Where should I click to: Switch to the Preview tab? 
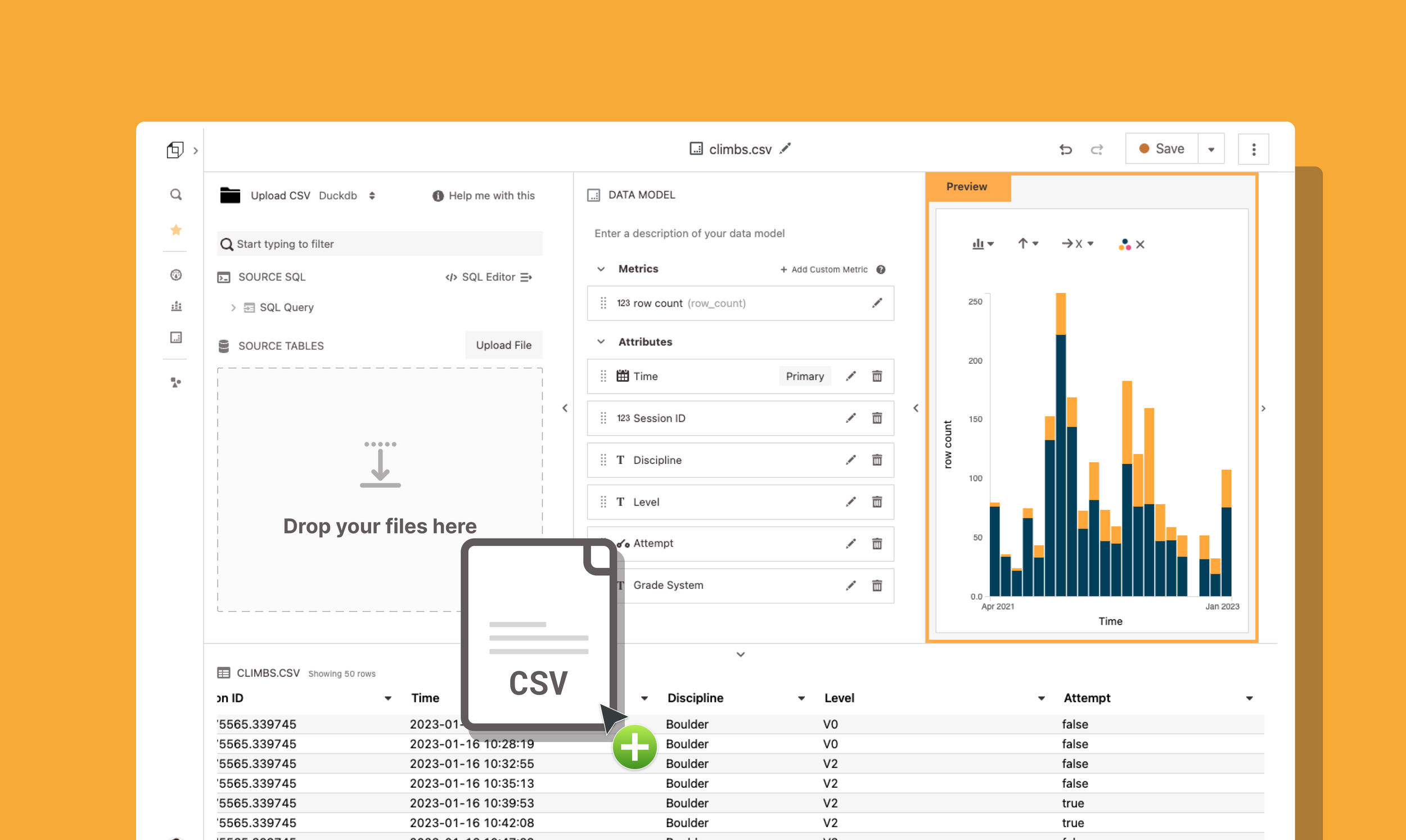pos(966,187)
